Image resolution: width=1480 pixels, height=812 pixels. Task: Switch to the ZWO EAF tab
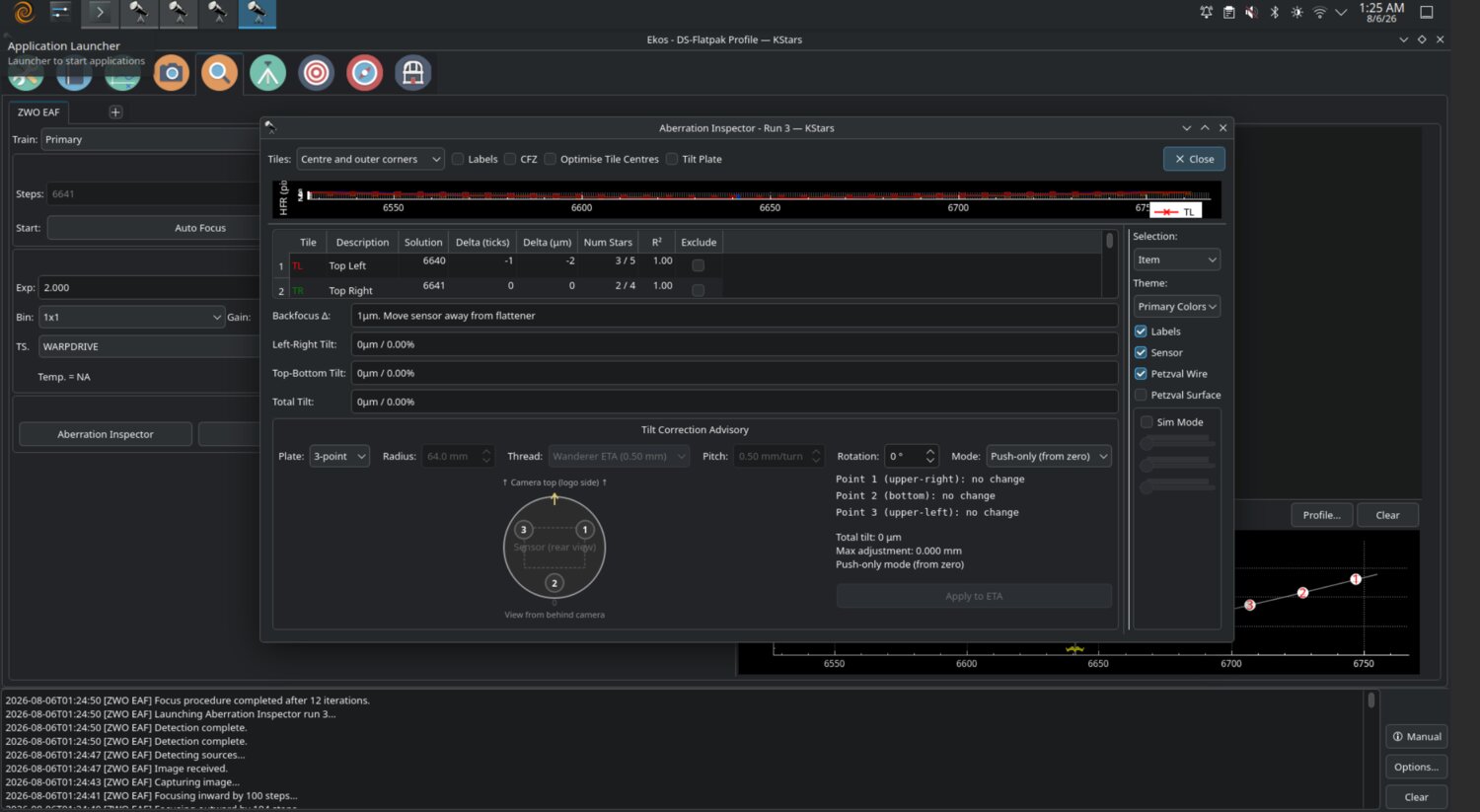38,112
